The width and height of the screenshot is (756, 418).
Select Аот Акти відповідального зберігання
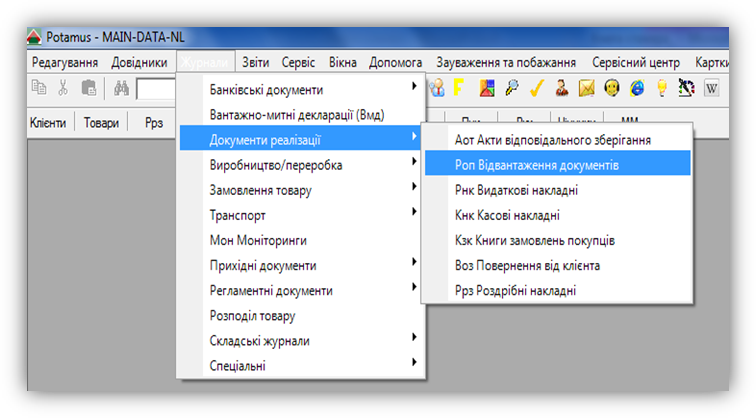[x=557, y=140]
